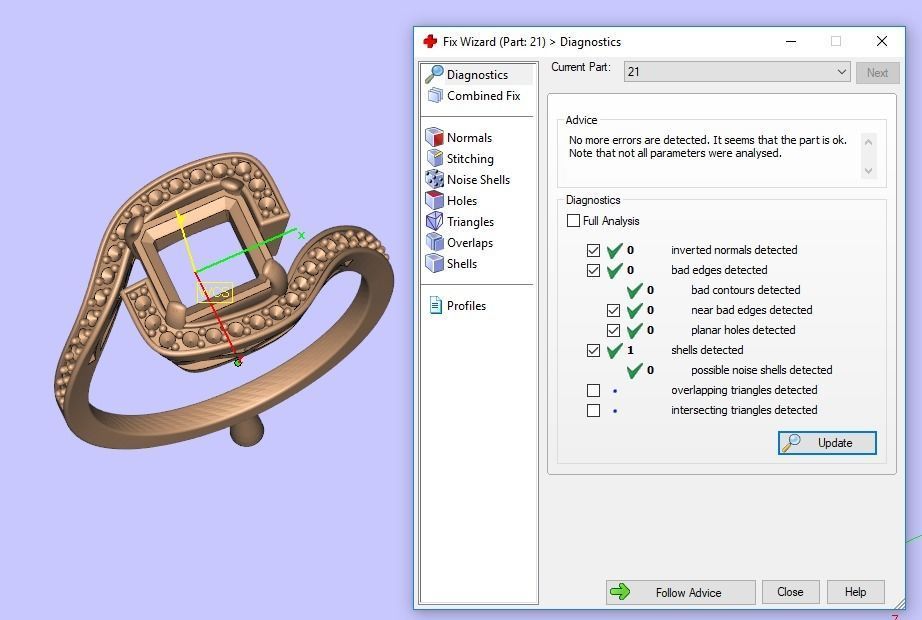Click the 'Profiles' text entry

tap(466, 306)
